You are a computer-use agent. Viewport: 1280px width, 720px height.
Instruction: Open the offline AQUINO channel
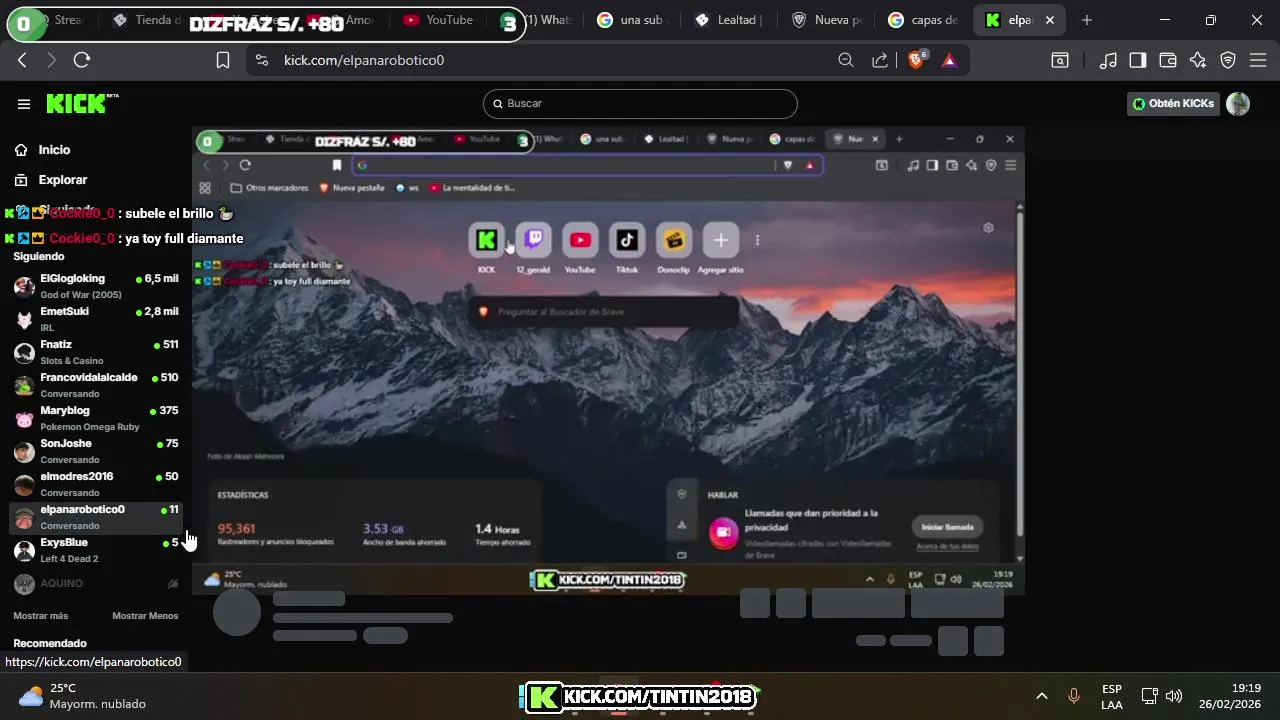click(x=96, y=583)
